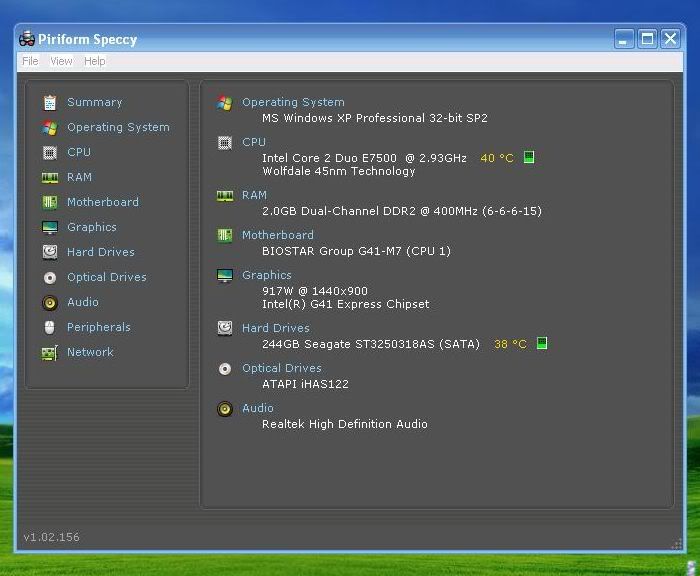
Task: Open Audio via the speaker icon in sidebar
Action: (x=50, y=302)
